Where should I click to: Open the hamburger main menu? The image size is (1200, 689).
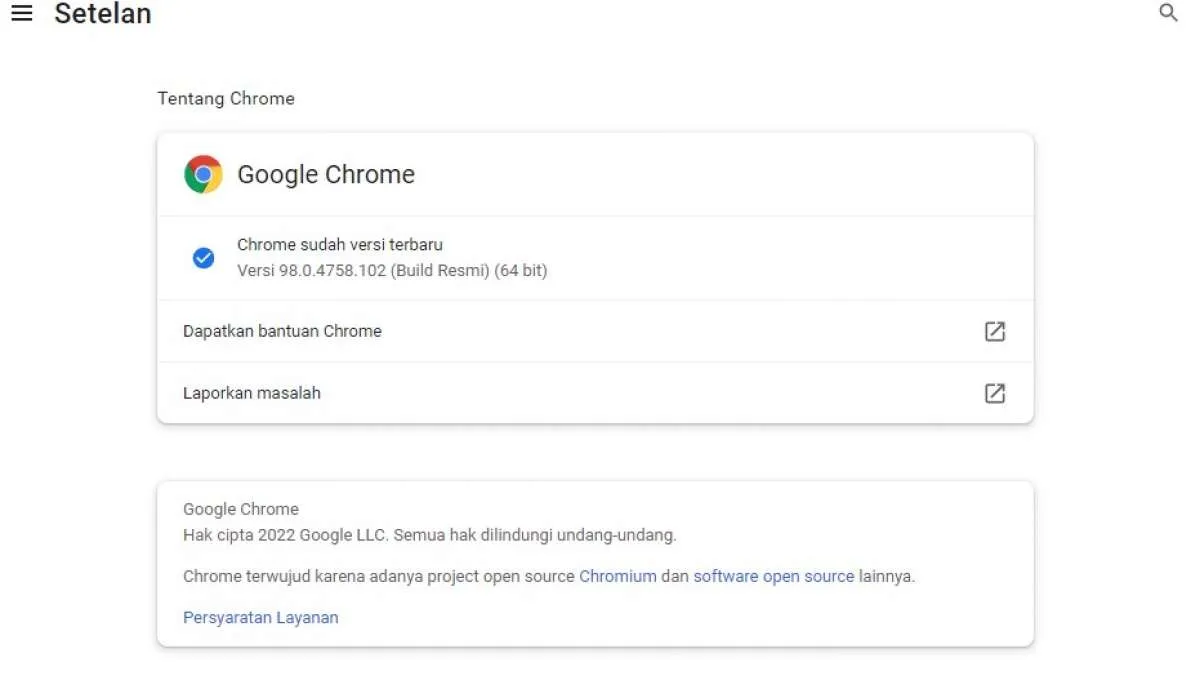[x=21, y=14]
